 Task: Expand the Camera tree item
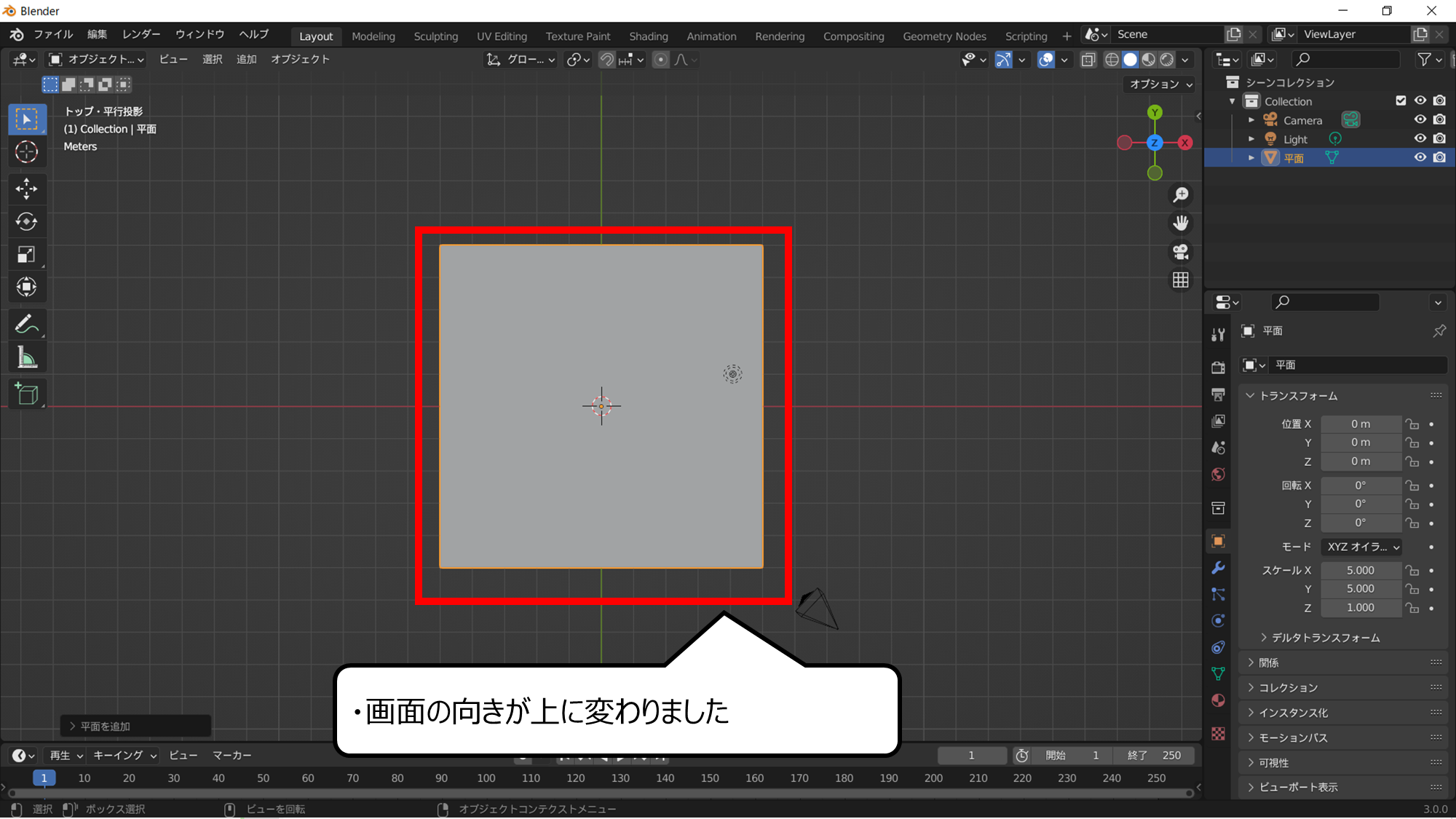coord(1251,119)
